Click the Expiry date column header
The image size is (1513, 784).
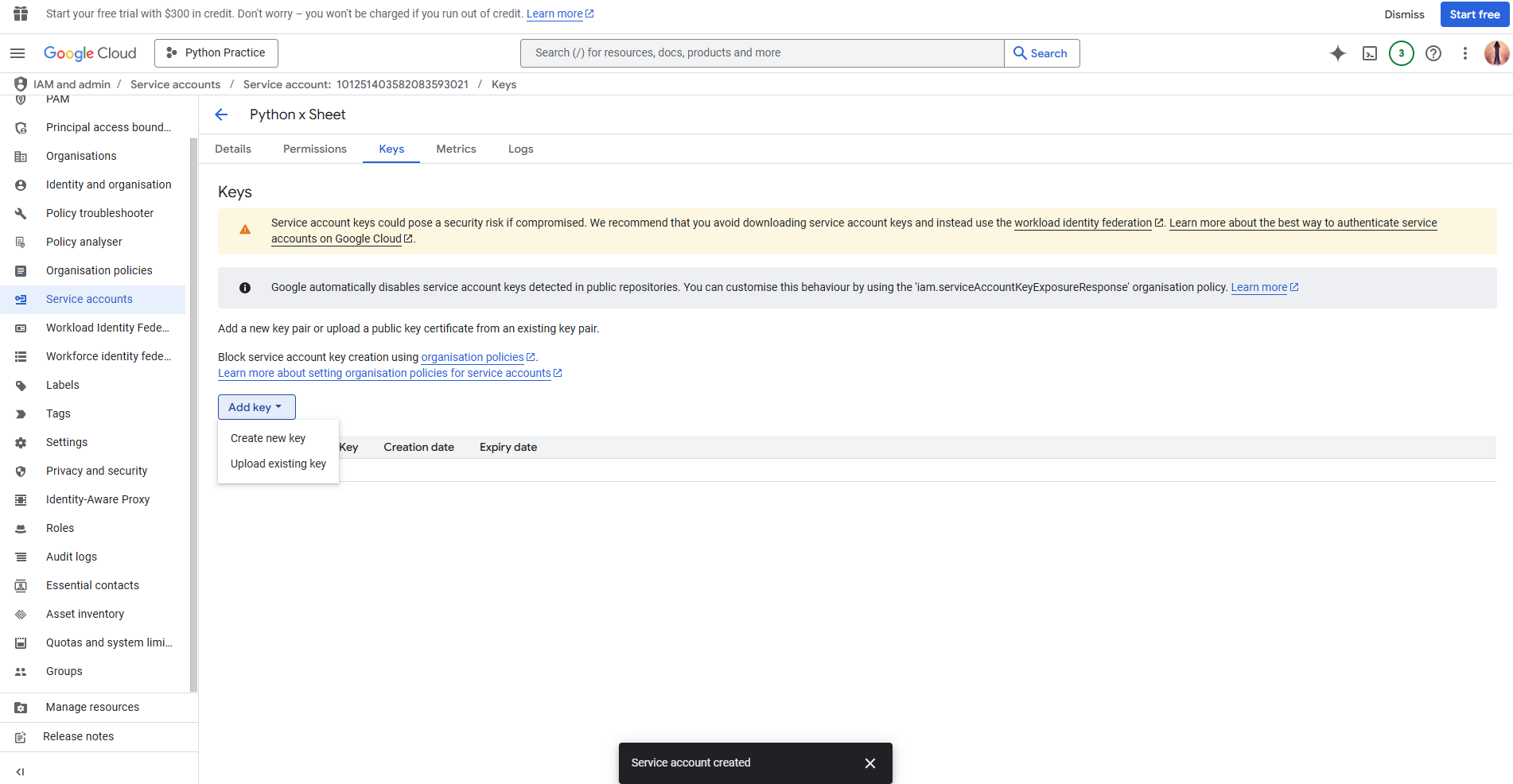(x=508, y=447)
